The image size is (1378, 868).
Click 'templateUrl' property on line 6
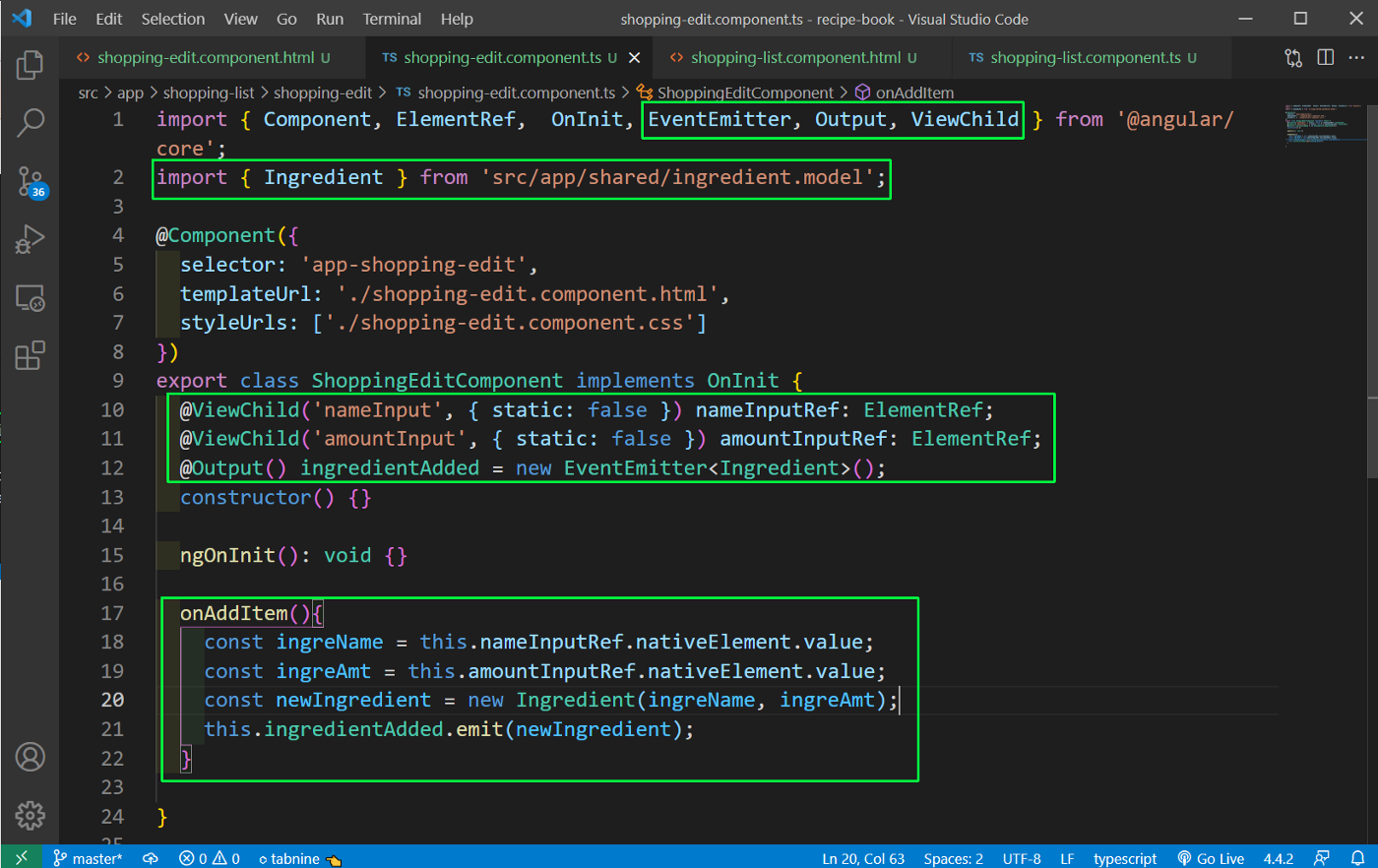245,293
